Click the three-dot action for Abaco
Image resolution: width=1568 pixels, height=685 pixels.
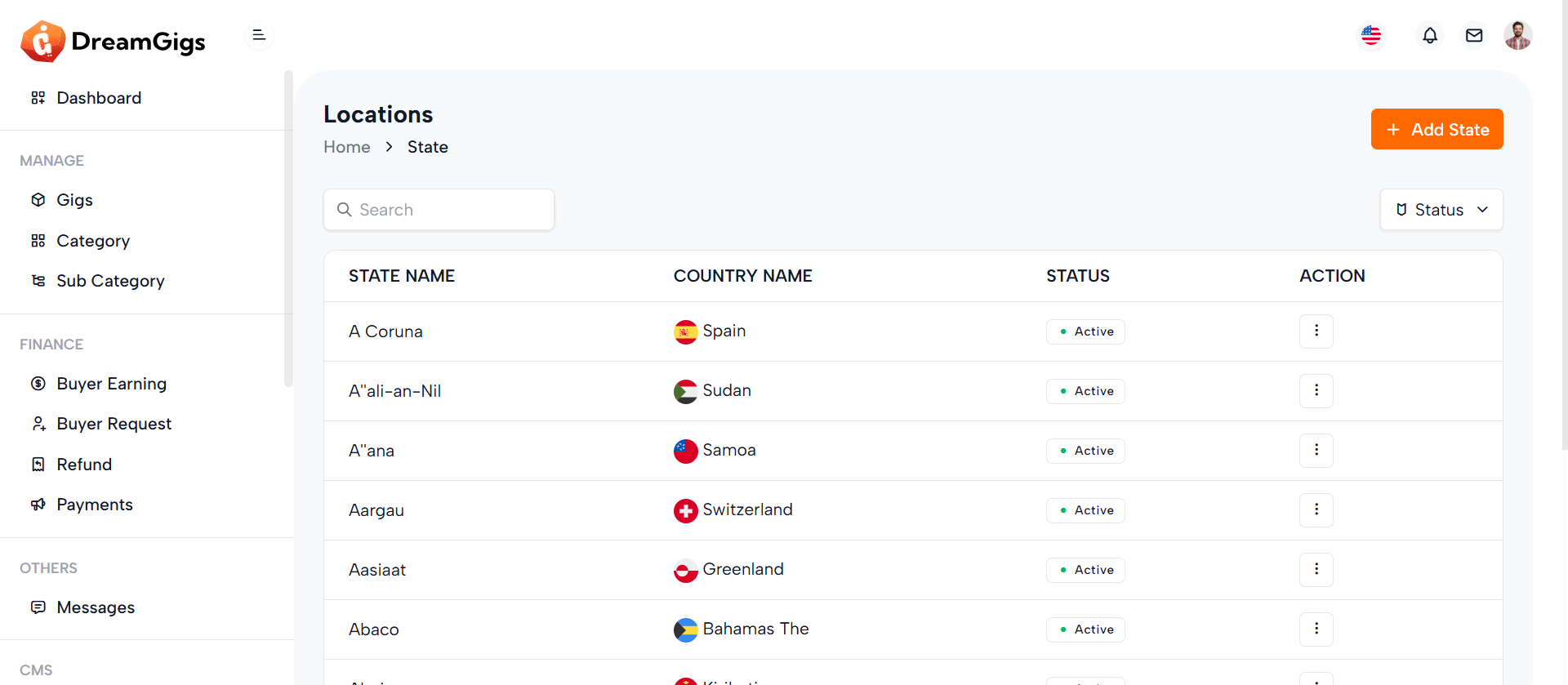1316,629
